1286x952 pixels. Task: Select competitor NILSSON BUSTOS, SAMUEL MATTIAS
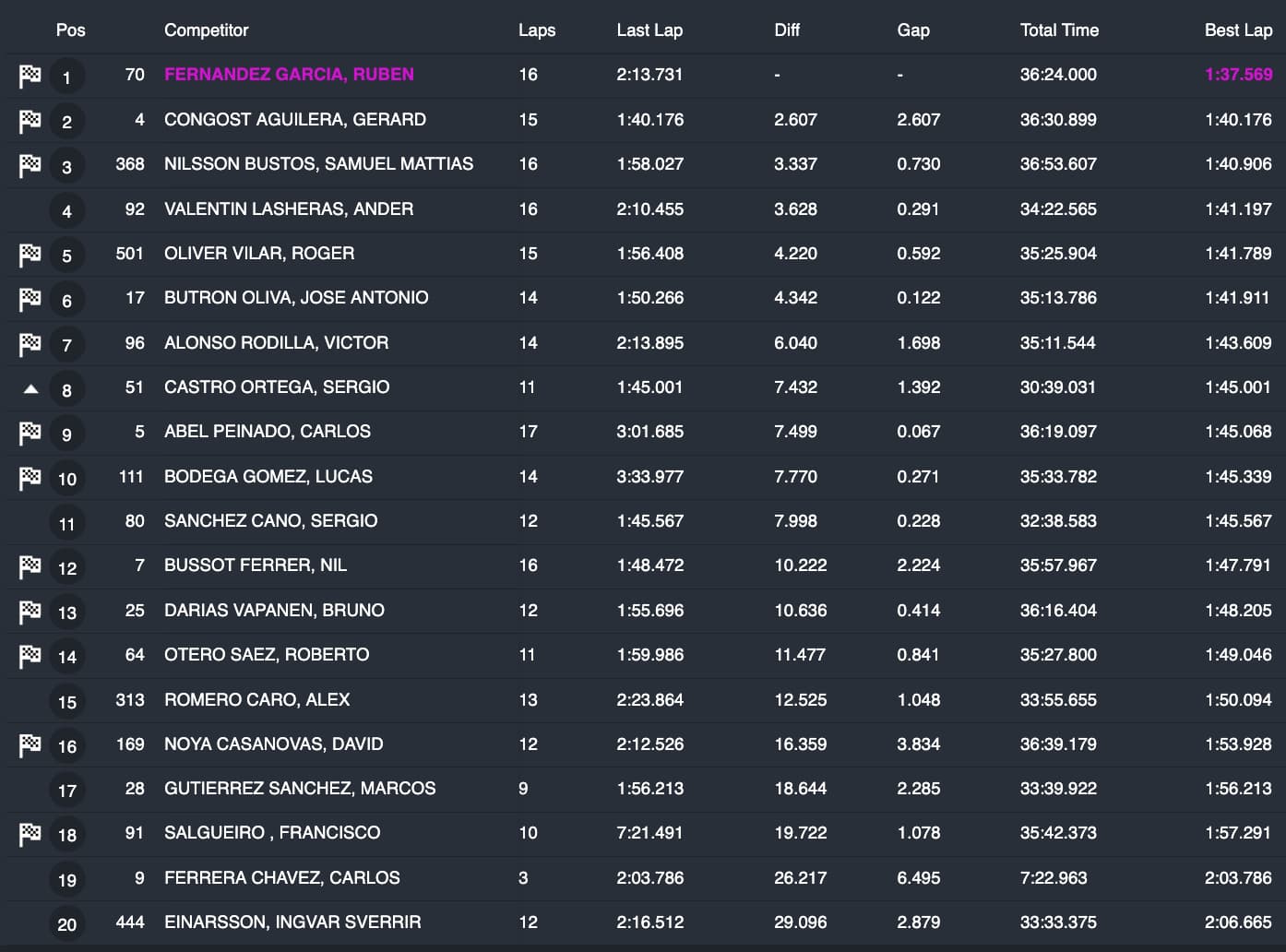[318, 164]
